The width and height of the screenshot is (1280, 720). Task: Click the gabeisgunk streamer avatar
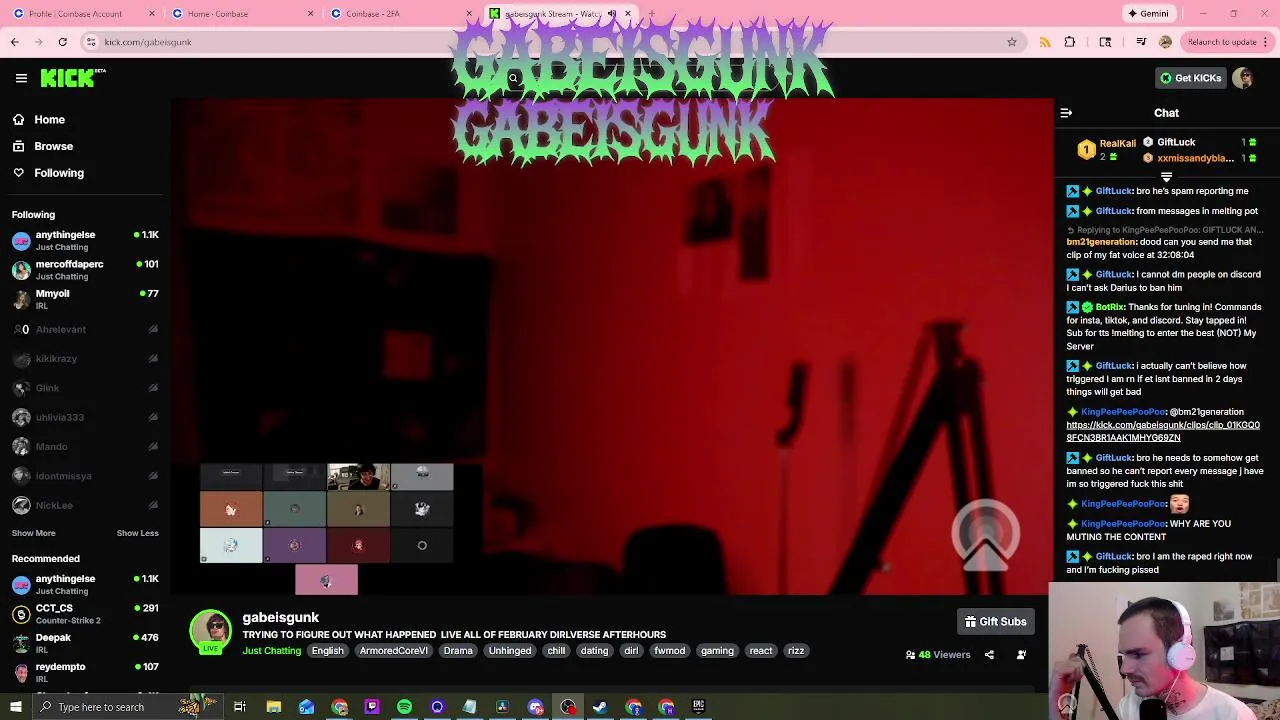pyautogui.click(x=210, y=631)
